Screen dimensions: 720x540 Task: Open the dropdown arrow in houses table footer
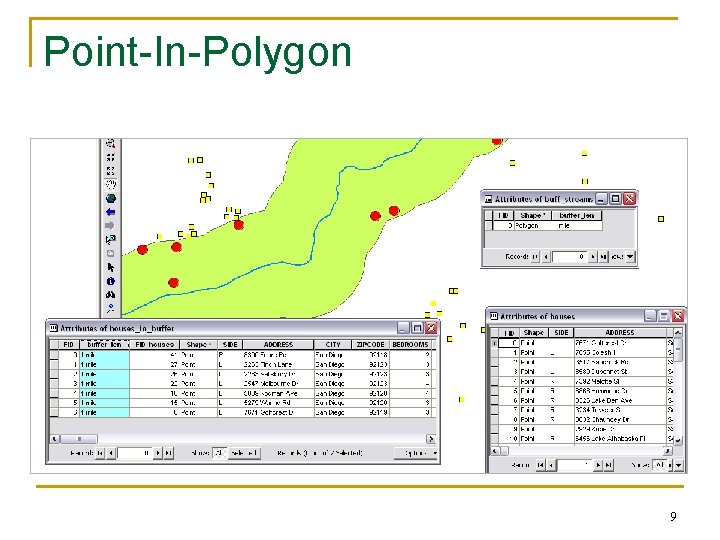coord(678,466)
